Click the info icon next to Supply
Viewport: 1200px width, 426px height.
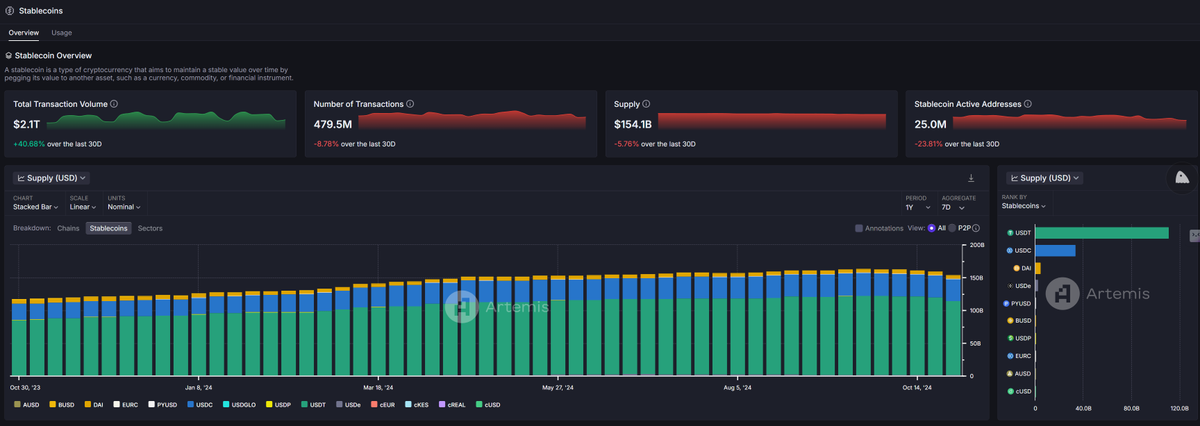[646, 103]
